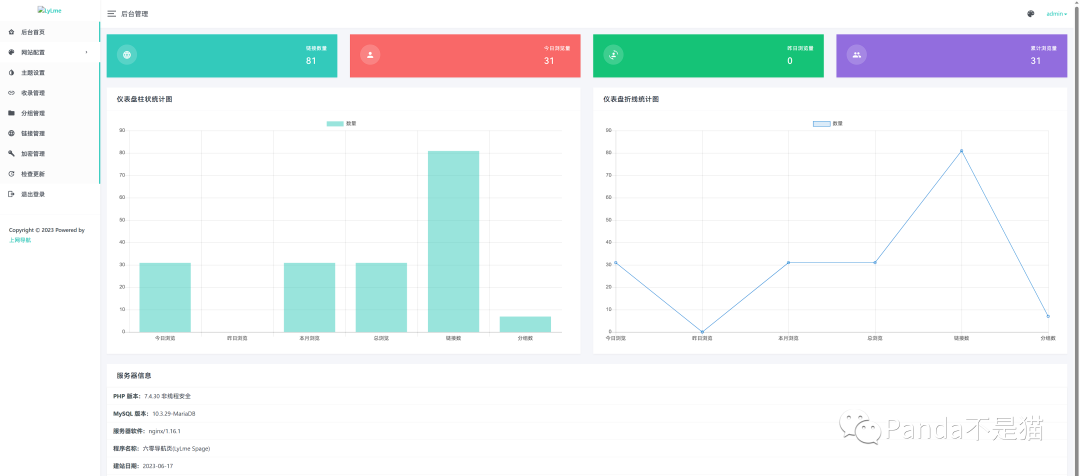Viewport: 1080px width, 476px height.
Task: Click the link icon for 收录管理
Action: 11,93
